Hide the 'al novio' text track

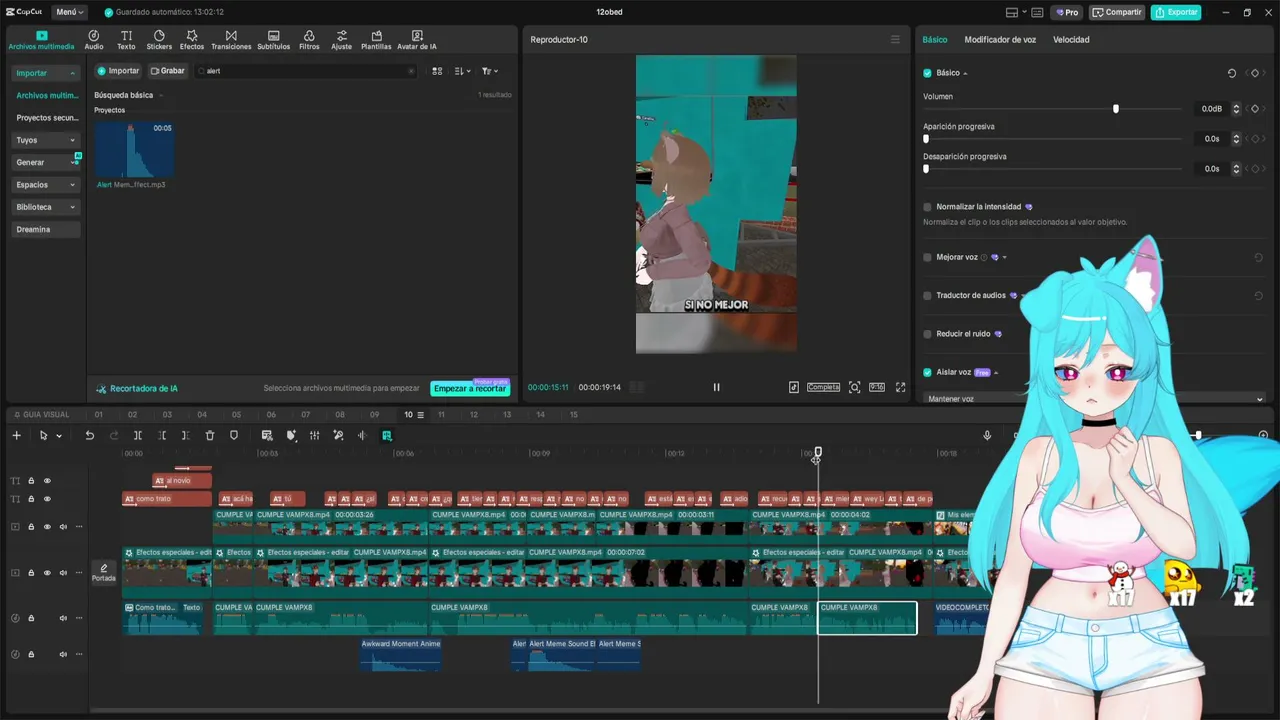point(47,481)
